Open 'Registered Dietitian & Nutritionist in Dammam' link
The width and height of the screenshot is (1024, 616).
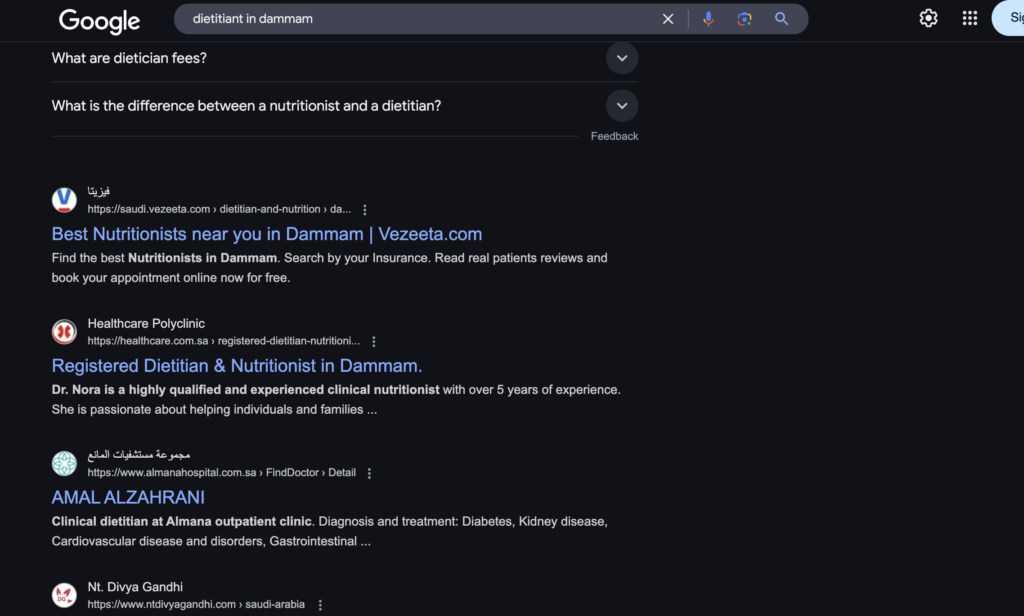(236, 366)
